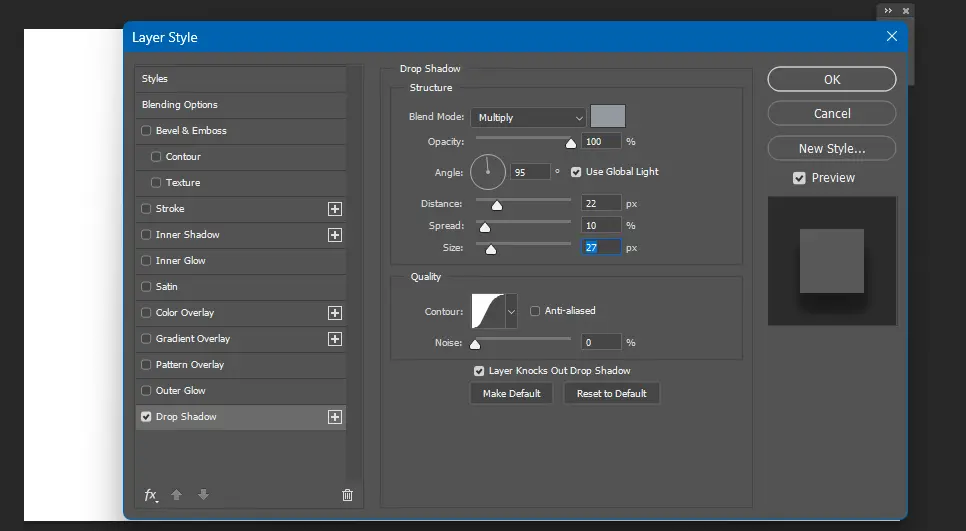
Task: Click the Cancel button
Action: coord(832,113)
